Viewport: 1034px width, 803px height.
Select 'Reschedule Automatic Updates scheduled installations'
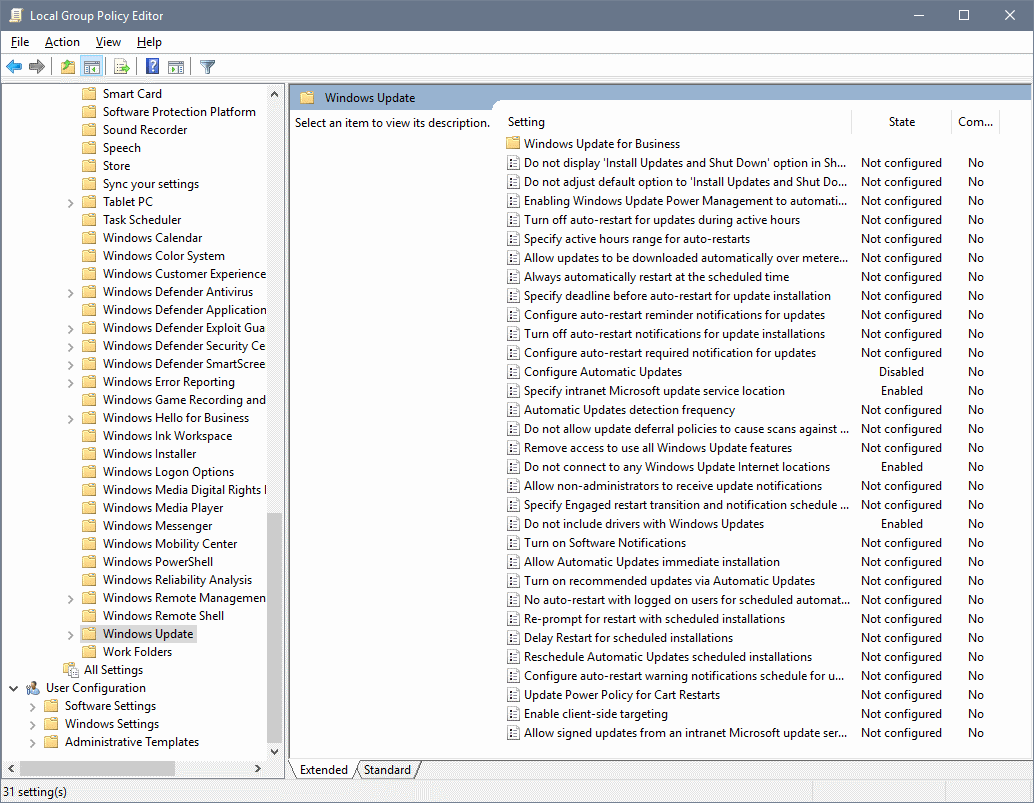tap(667, 657)
